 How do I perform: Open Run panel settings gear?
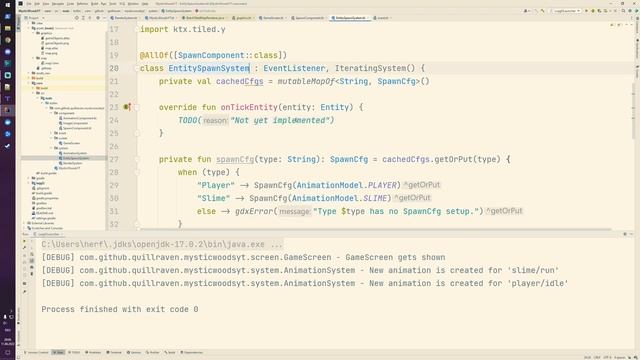click(625, 234)
